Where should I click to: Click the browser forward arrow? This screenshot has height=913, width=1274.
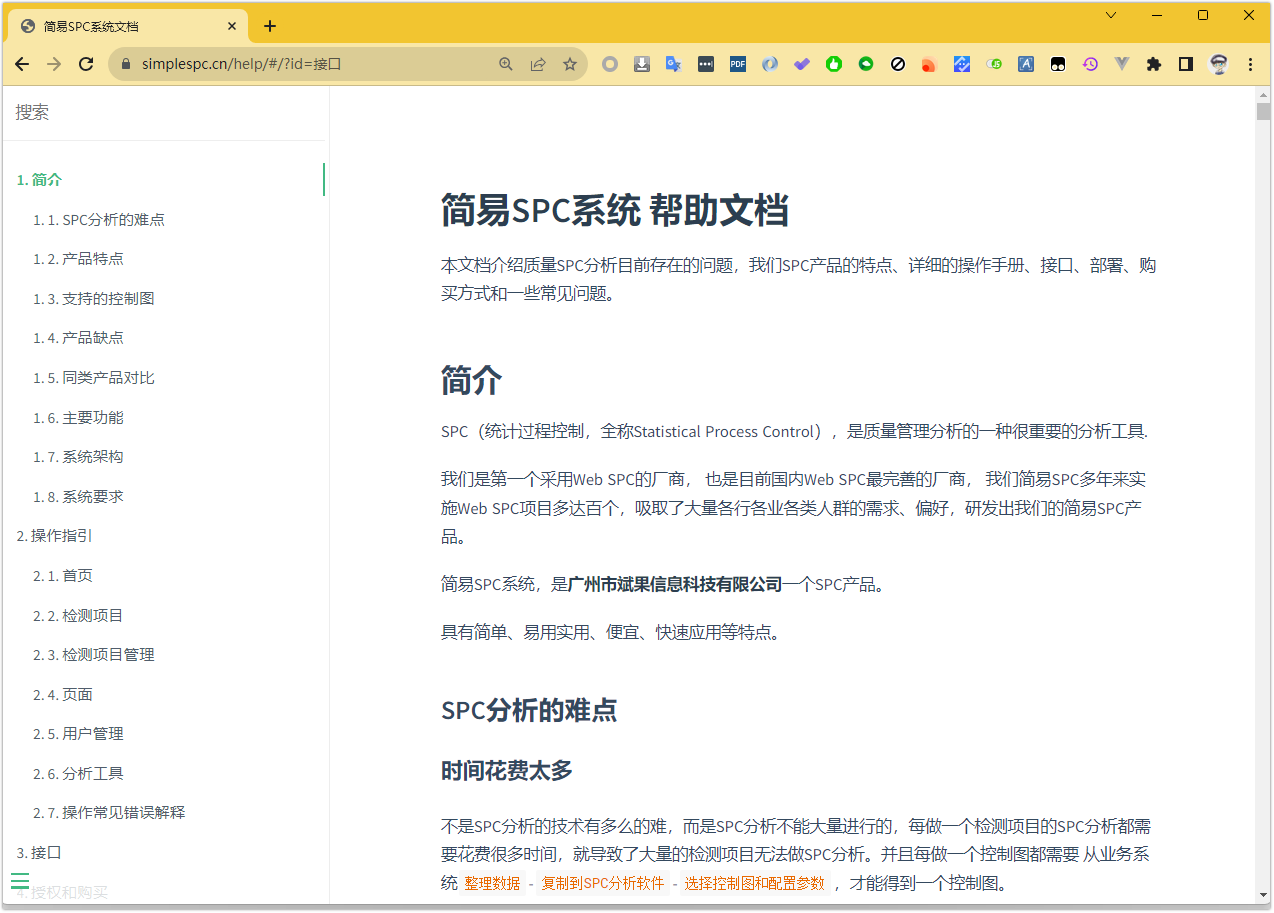click(54, 64)
